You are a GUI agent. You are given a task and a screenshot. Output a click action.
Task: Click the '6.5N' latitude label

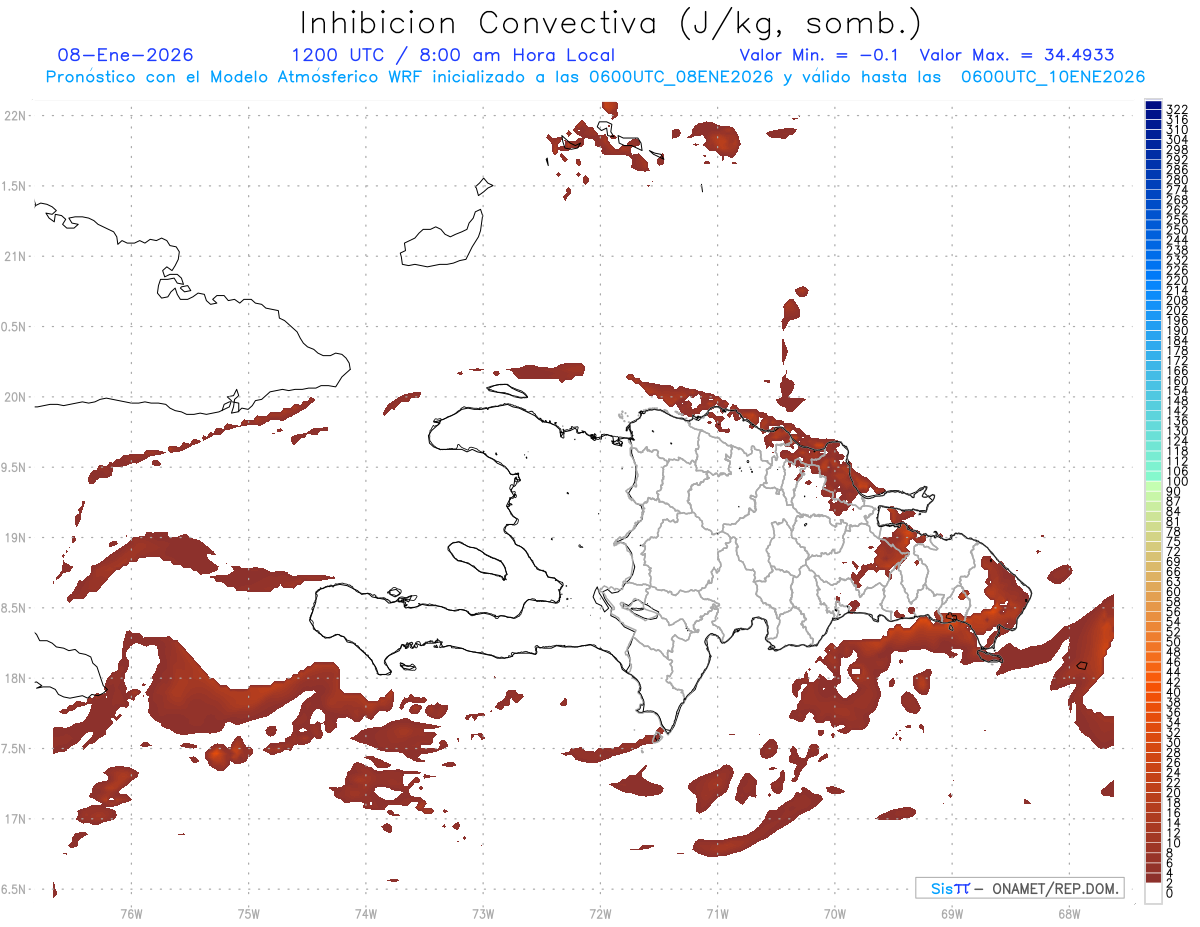[14, 889]
